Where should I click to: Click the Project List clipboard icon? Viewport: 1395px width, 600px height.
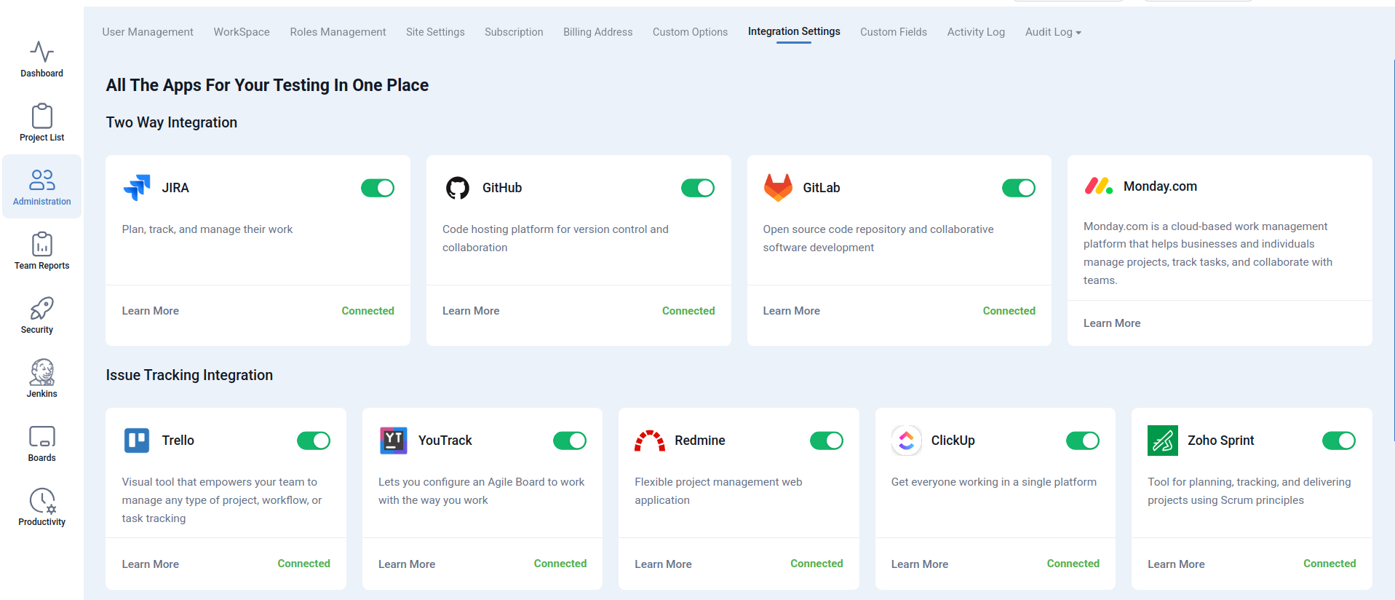(42, 116)
